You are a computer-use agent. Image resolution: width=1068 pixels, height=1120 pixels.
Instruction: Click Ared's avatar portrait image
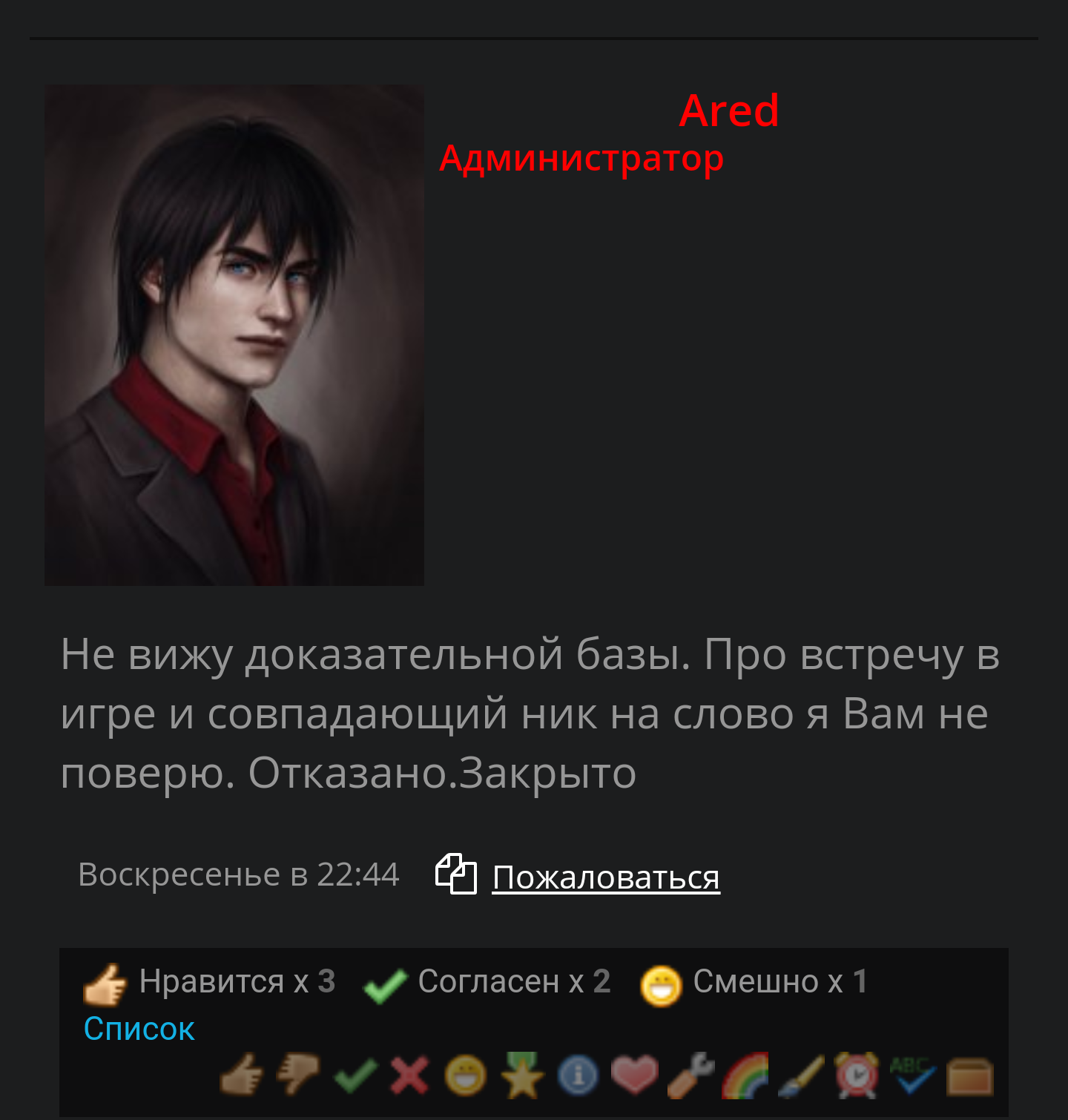pyautogui.click(x=234, y=335)
